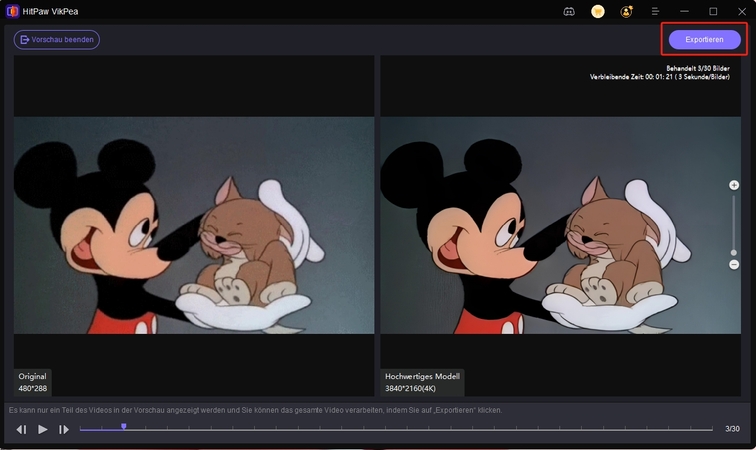The width and height of the screenshot is (756, 450).
Task: Click the Exportieren button
Action: (705, 40)
